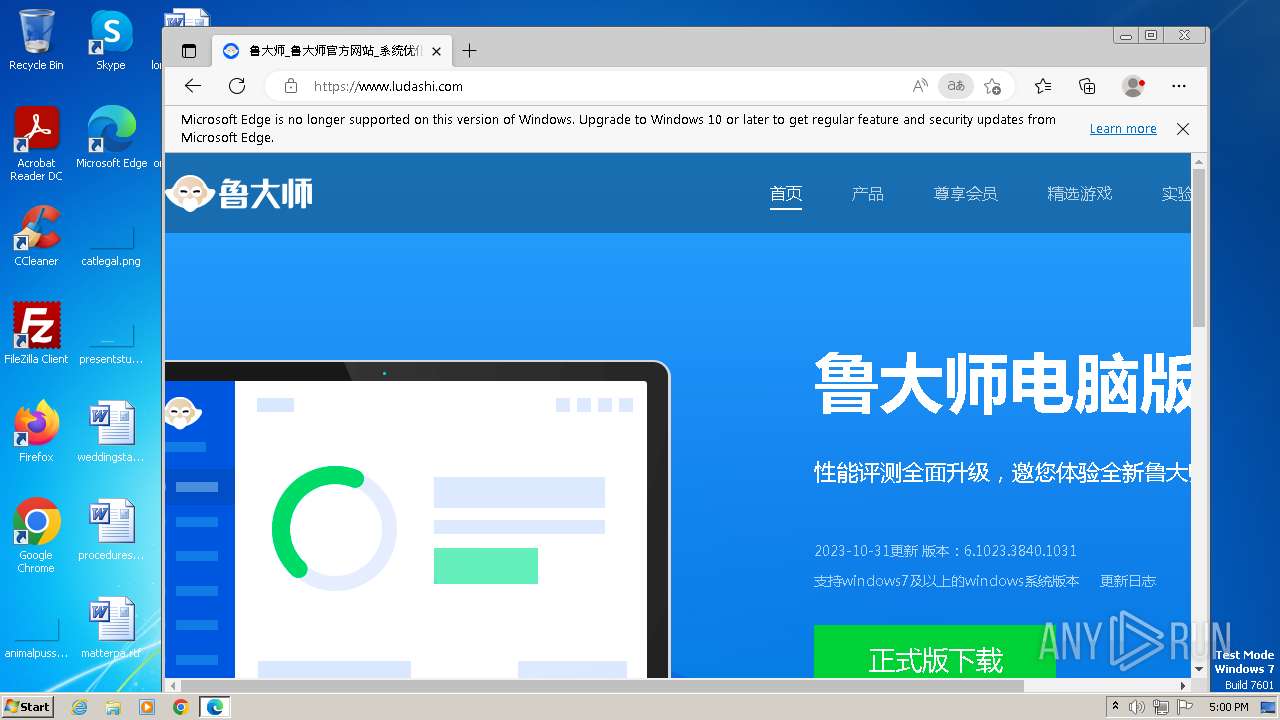This screenshot has width=1280, height=720.
Task: Click the translate page icon
Action: [x=956, y=86]
